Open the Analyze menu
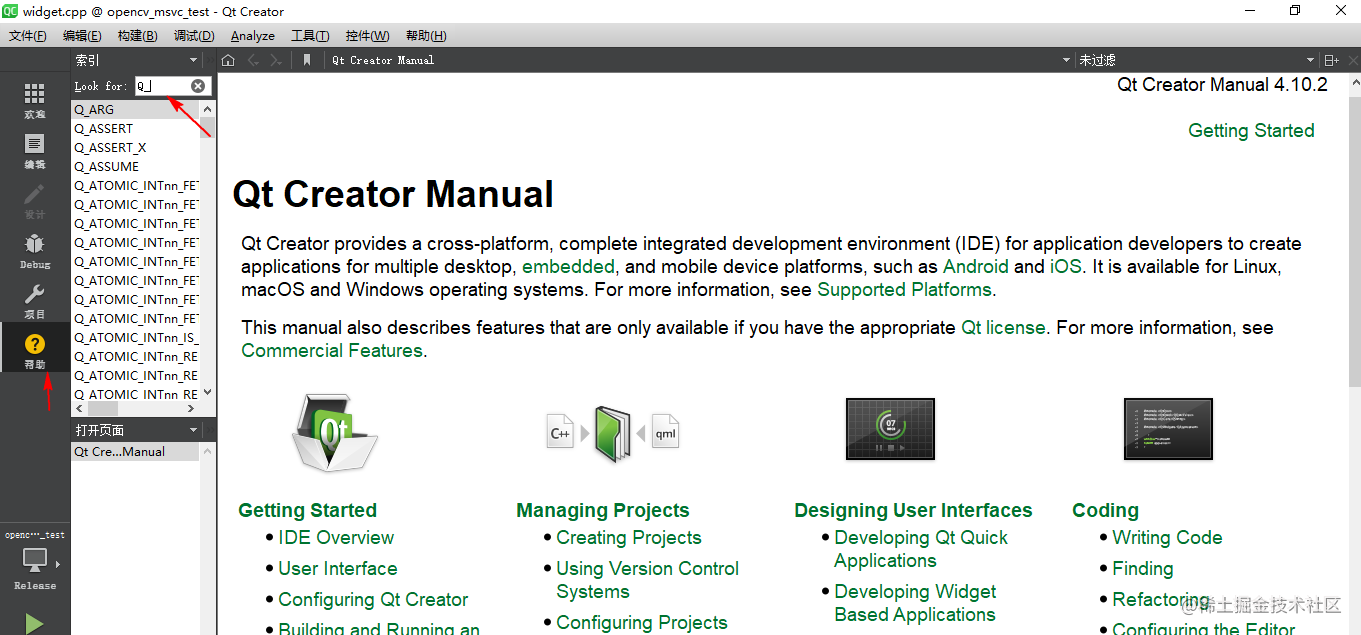 (253, 35)
